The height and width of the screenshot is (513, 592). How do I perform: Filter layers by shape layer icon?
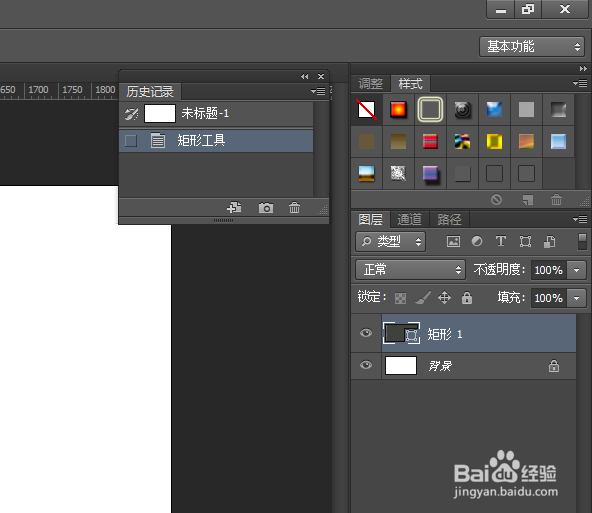point(525,241)
